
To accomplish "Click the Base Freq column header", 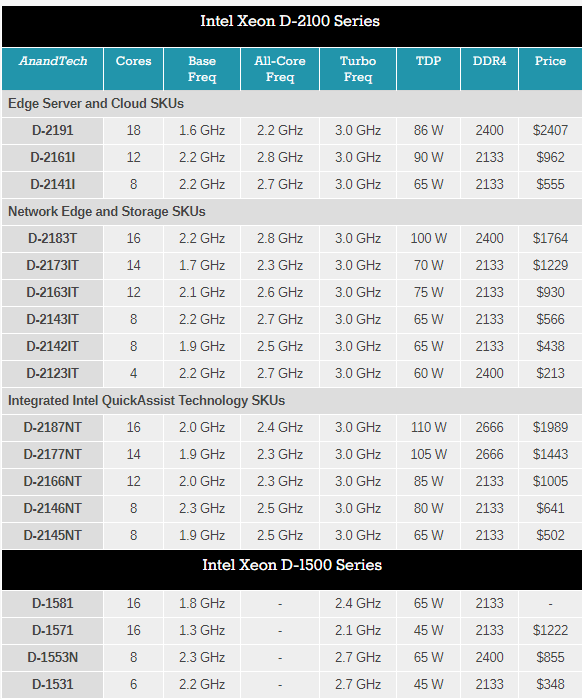I will point(202,69).
